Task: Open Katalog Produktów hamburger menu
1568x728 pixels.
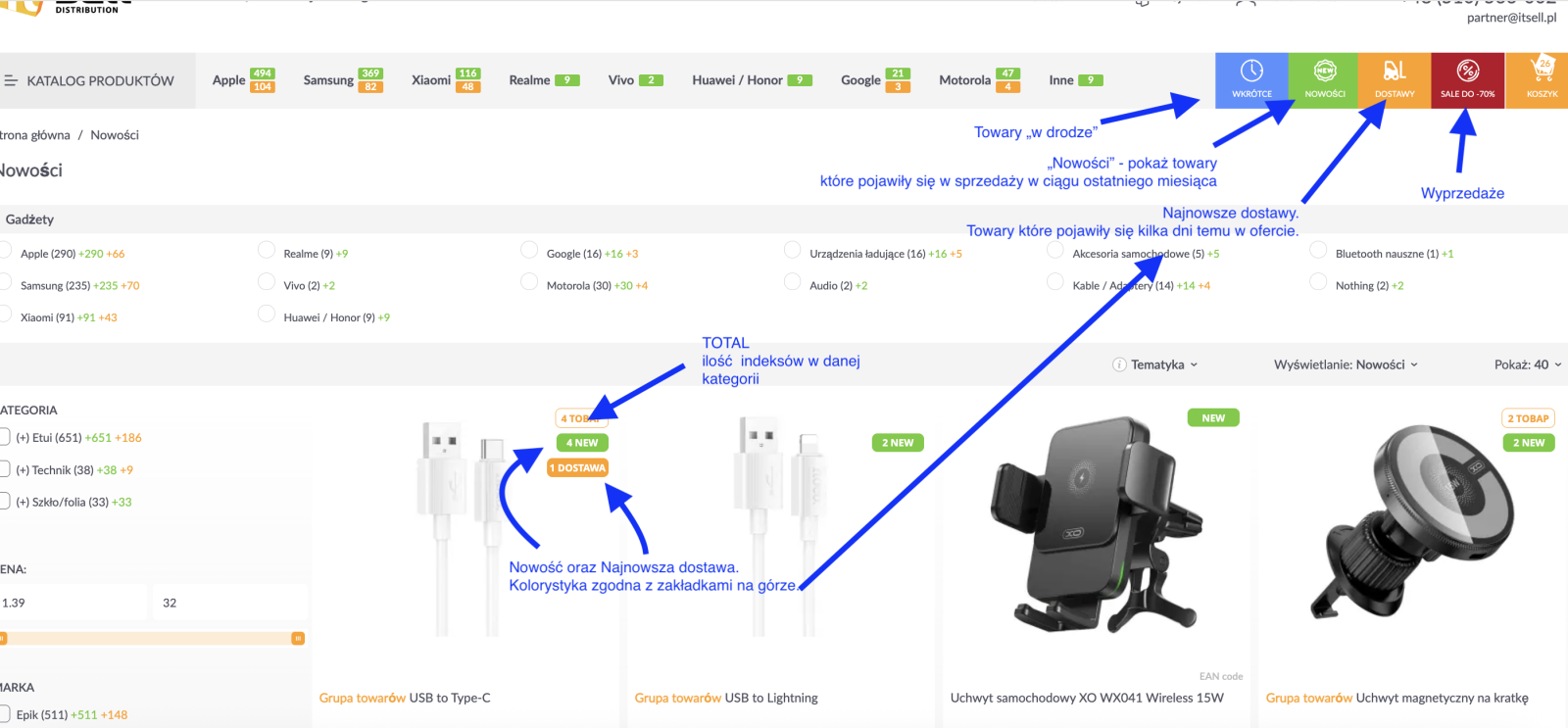Action: pyautogui.click(x=12, y=80)
